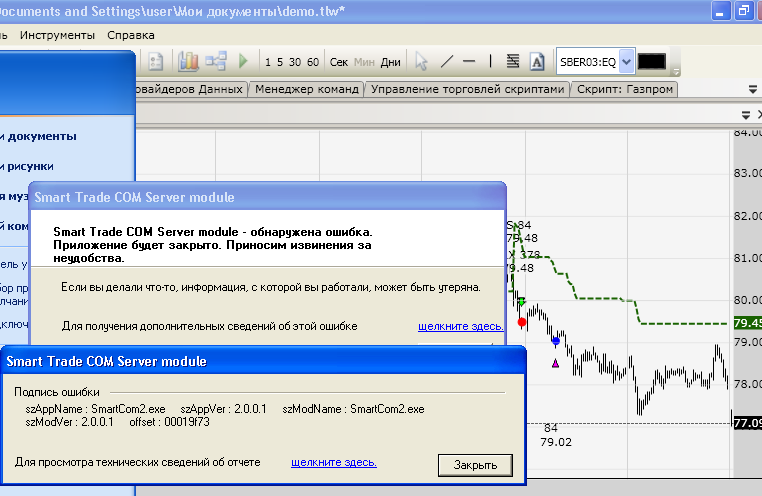This screenshot has height=496, width=762.
Task: Open the и документы sidebar link
Action: (x=38, y=137)
